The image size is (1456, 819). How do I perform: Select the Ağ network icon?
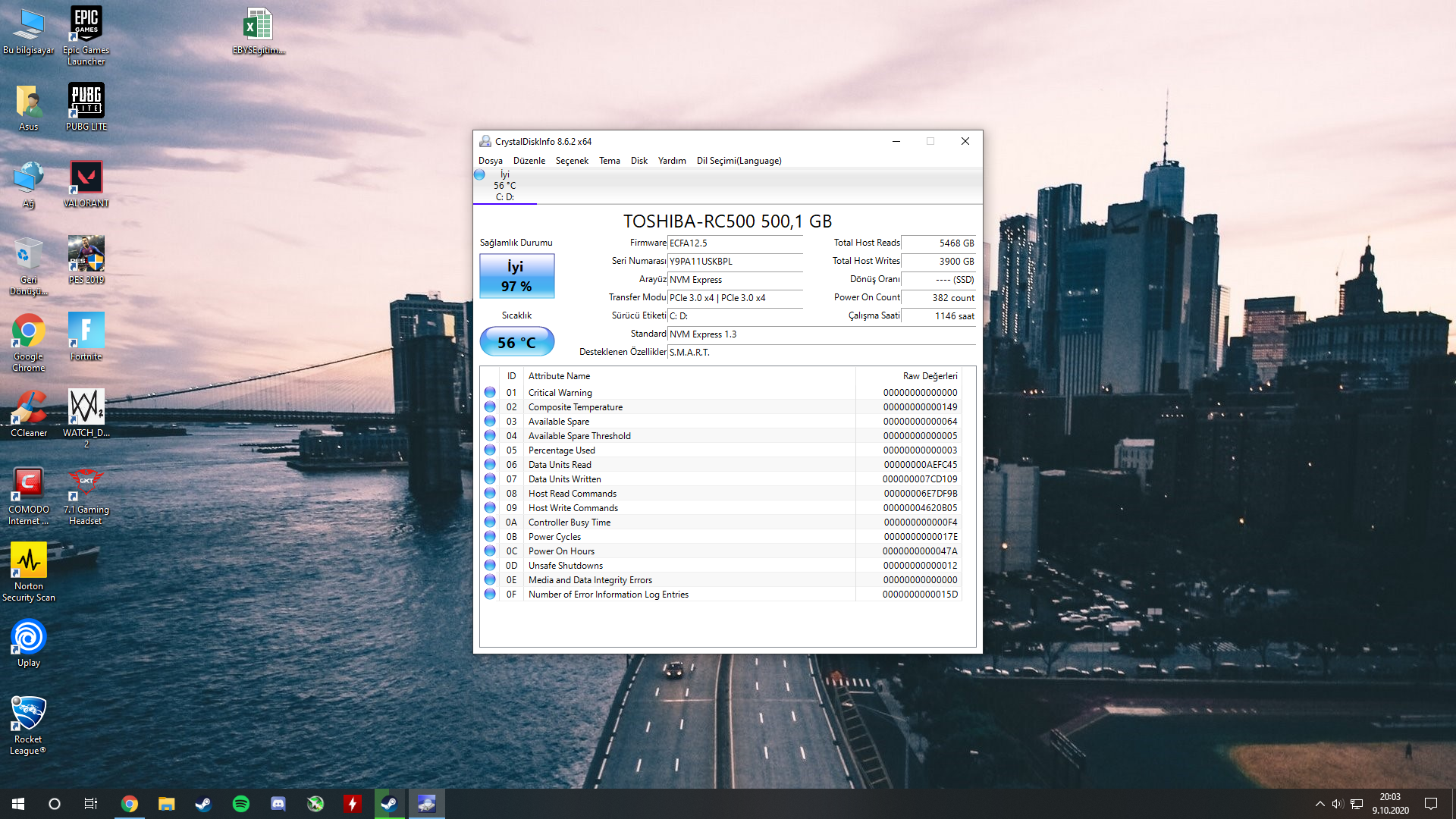[28, 184]
